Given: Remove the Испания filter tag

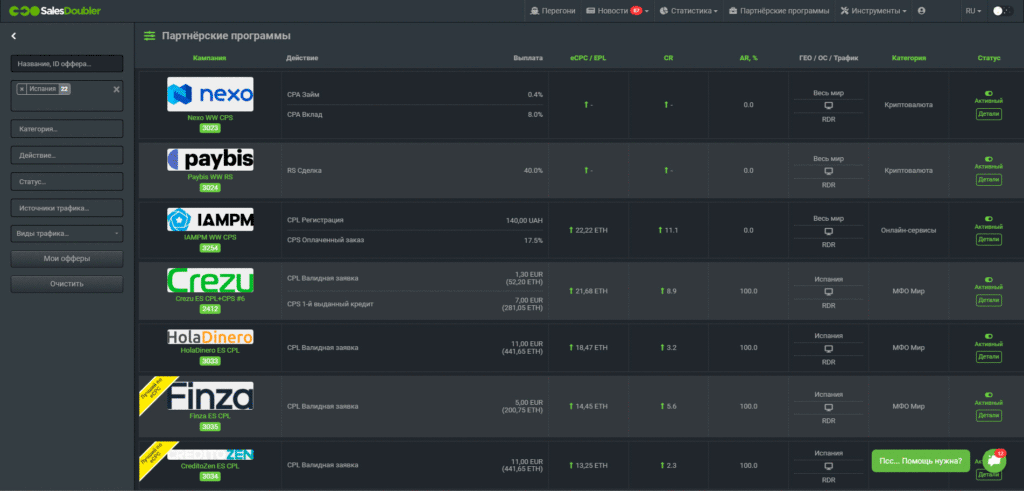Looking at the screenshot, I should click(x=22, y=89).
